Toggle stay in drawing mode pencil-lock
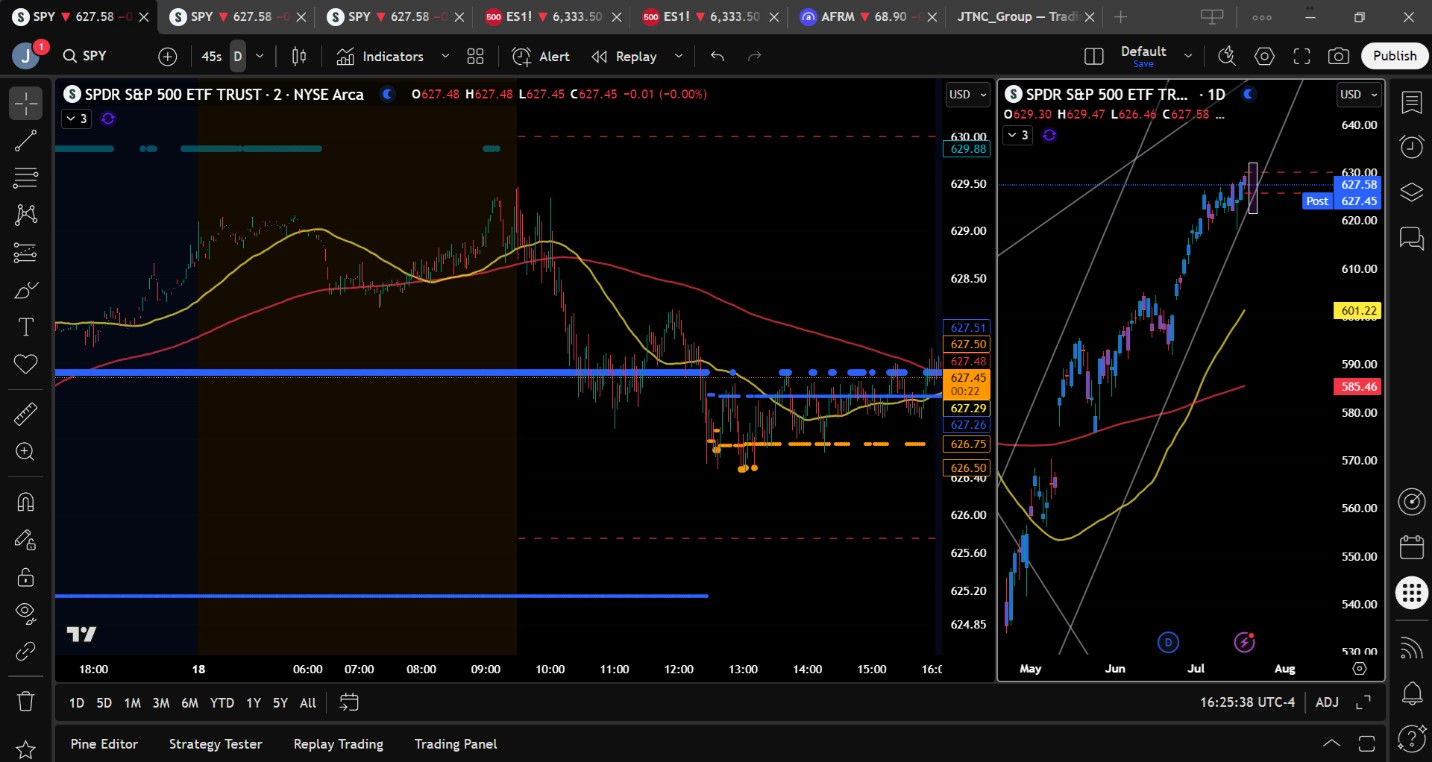The height and width of the screenshot is (762, 1432). point(26,540)
